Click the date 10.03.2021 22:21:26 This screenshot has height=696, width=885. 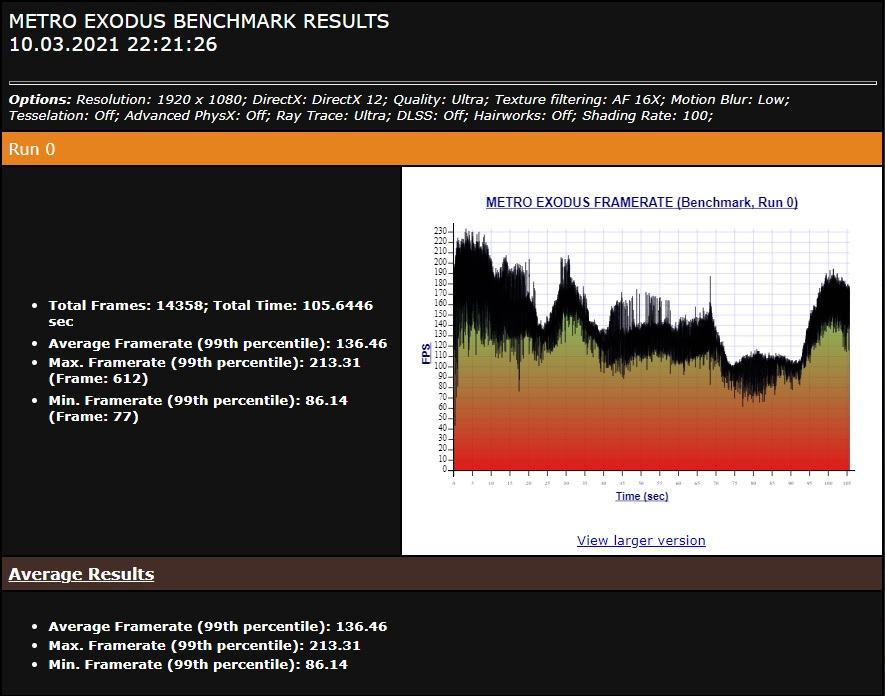113,45
